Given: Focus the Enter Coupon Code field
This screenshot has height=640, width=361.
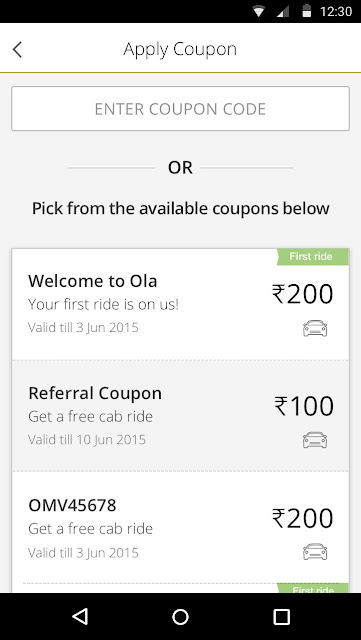Looking at the screenshot, I should [180, 109].
